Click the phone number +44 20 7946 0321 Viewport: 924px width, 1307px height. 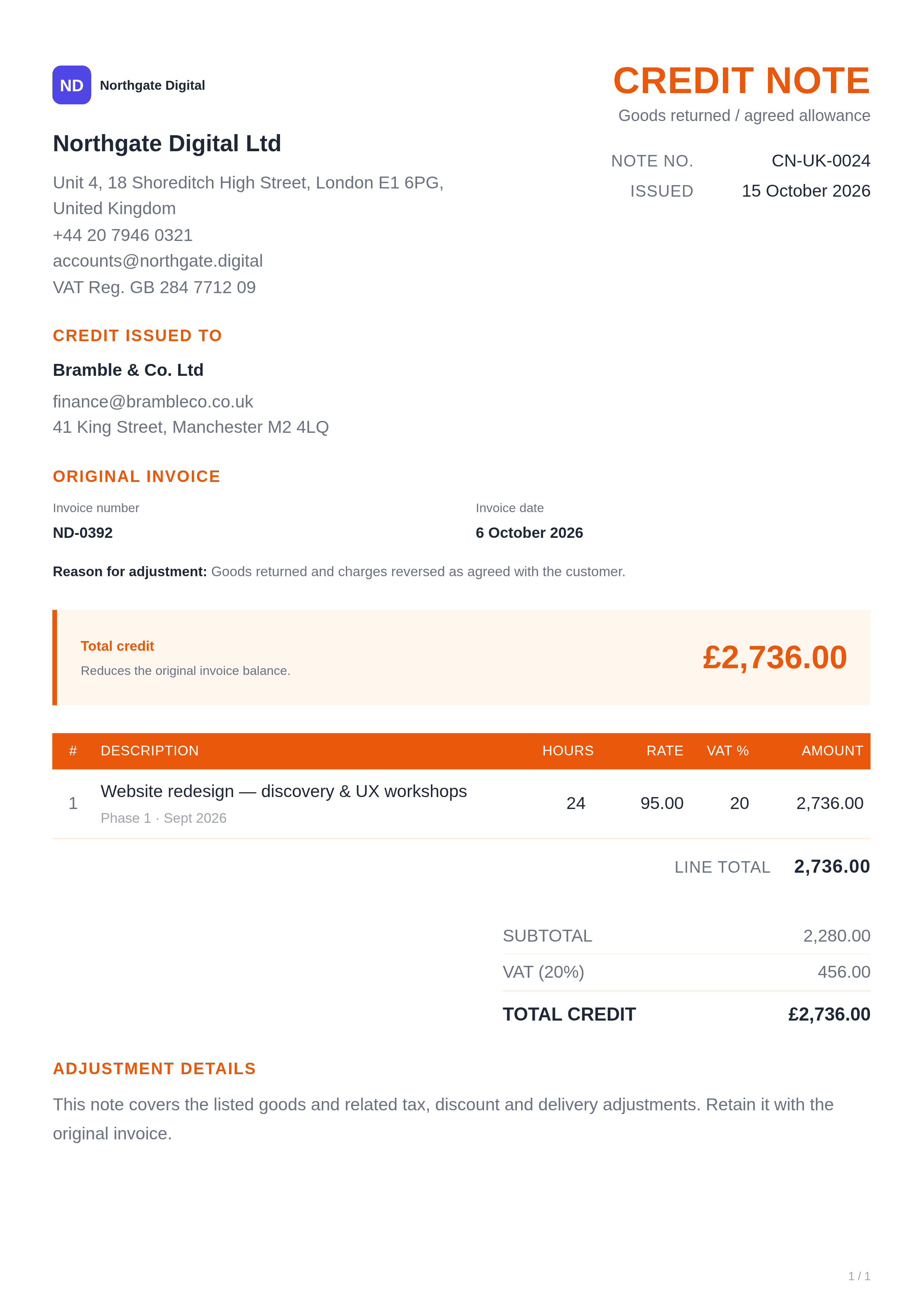pyautogui.click(x=123, y=235)
